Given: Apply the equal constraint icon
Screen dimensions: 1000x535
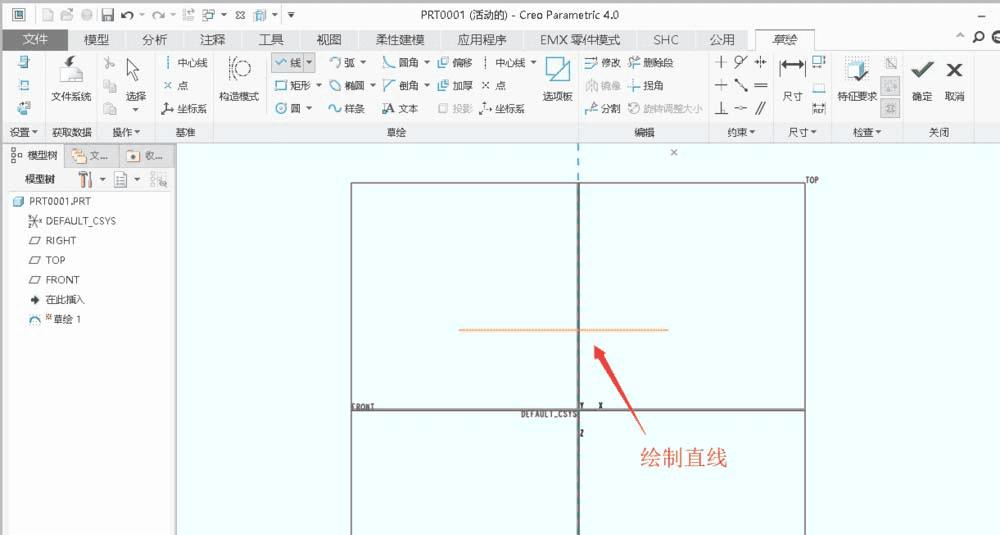Looking at the screenshot, I should (760, 85).
